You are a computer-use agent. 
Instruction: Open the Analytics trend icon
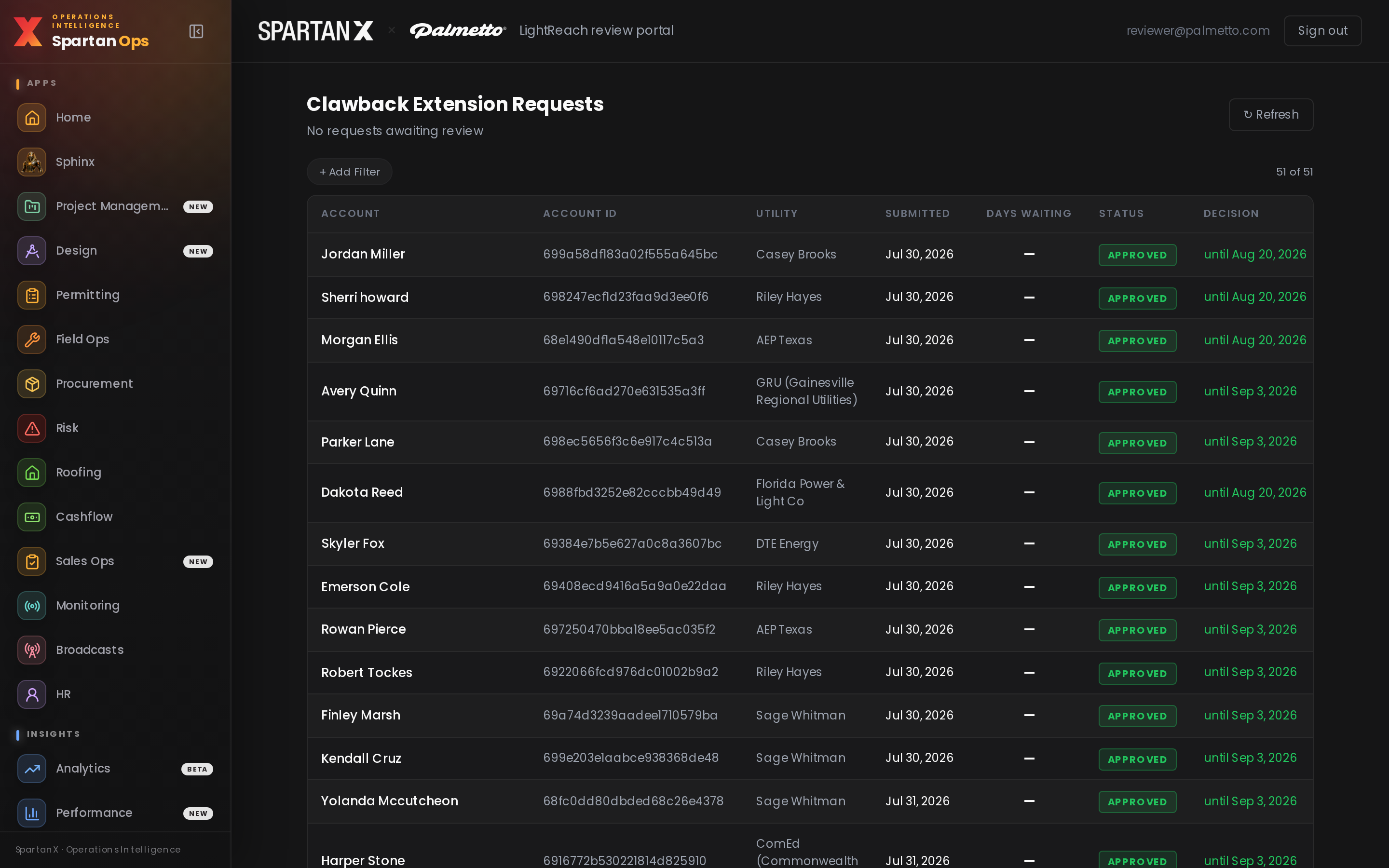point(32,769)
